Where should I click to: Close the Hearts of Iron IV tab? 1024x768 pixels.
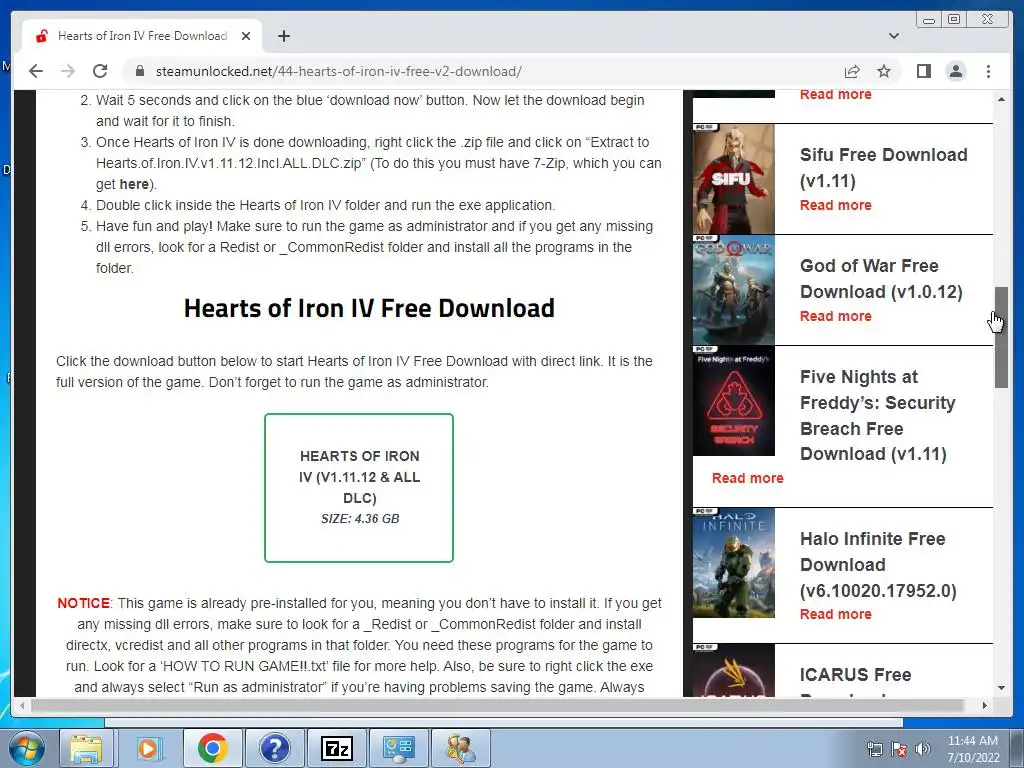(x=246, y=36)
